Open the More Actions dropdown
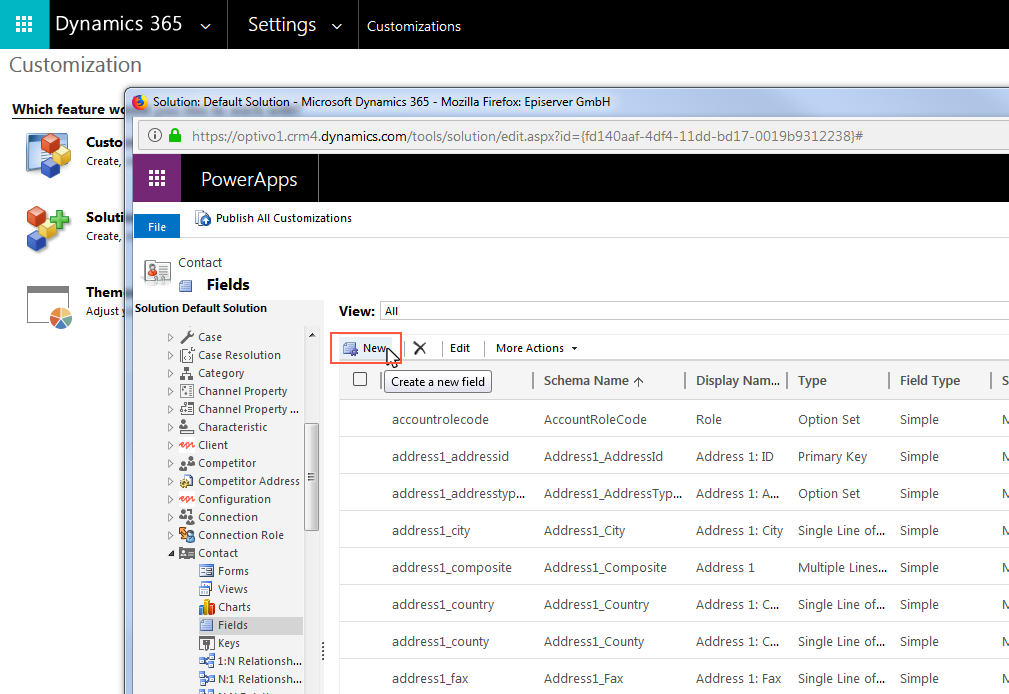 [536, 348]
